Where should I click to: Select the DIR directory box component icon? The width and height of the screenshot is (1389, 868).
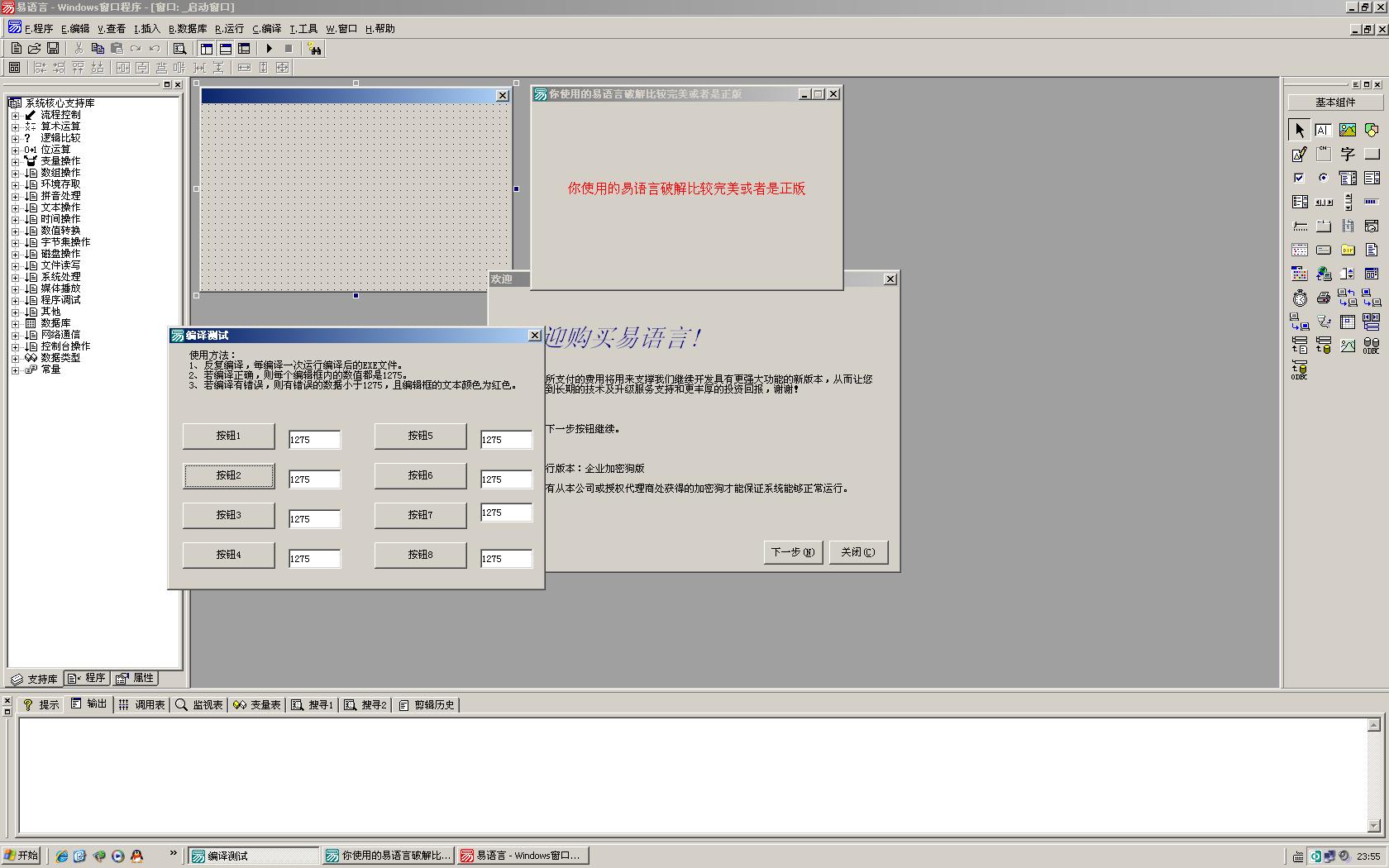coord(1348,250)
